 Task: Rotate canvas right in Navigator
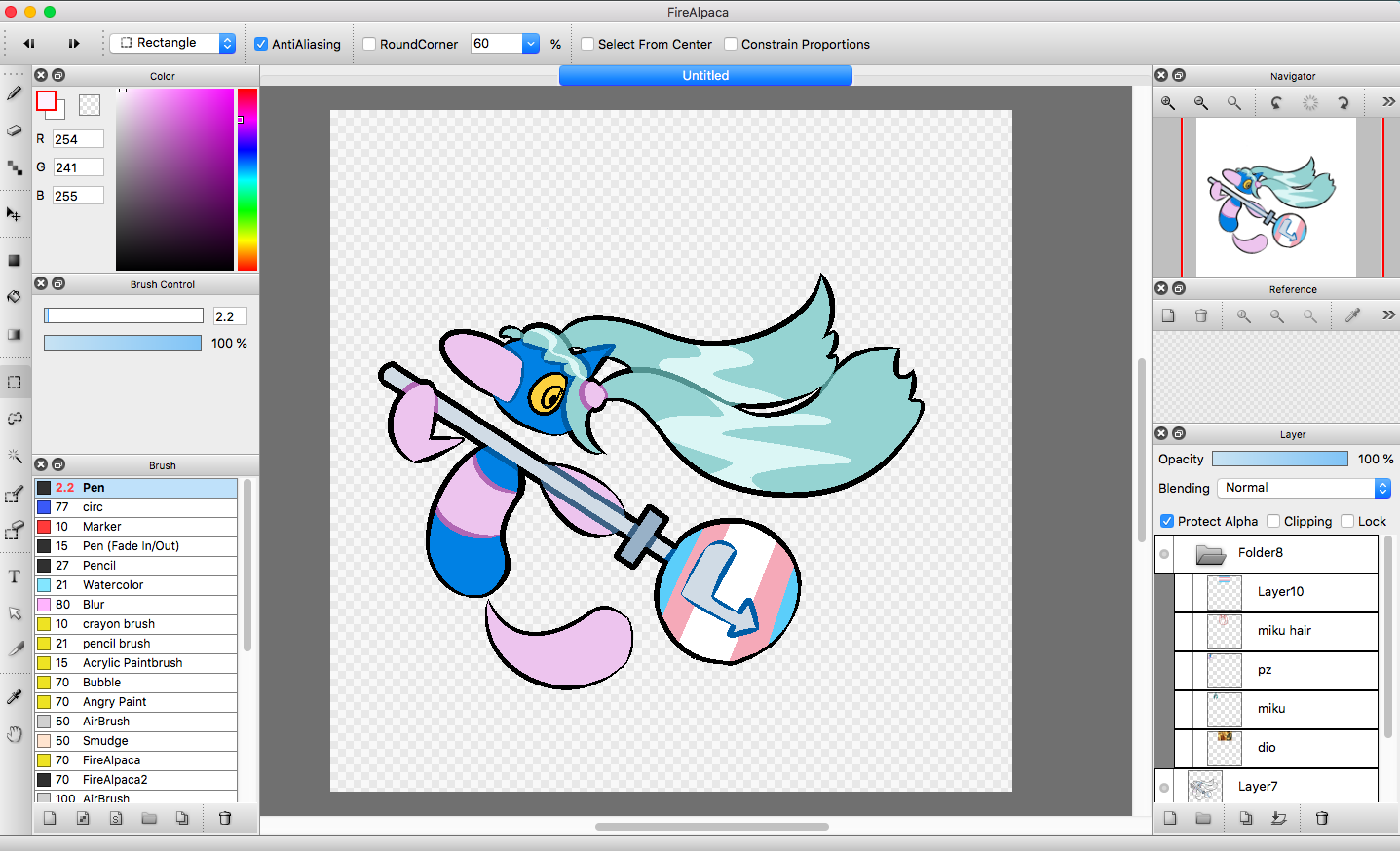pos(1343,102)
